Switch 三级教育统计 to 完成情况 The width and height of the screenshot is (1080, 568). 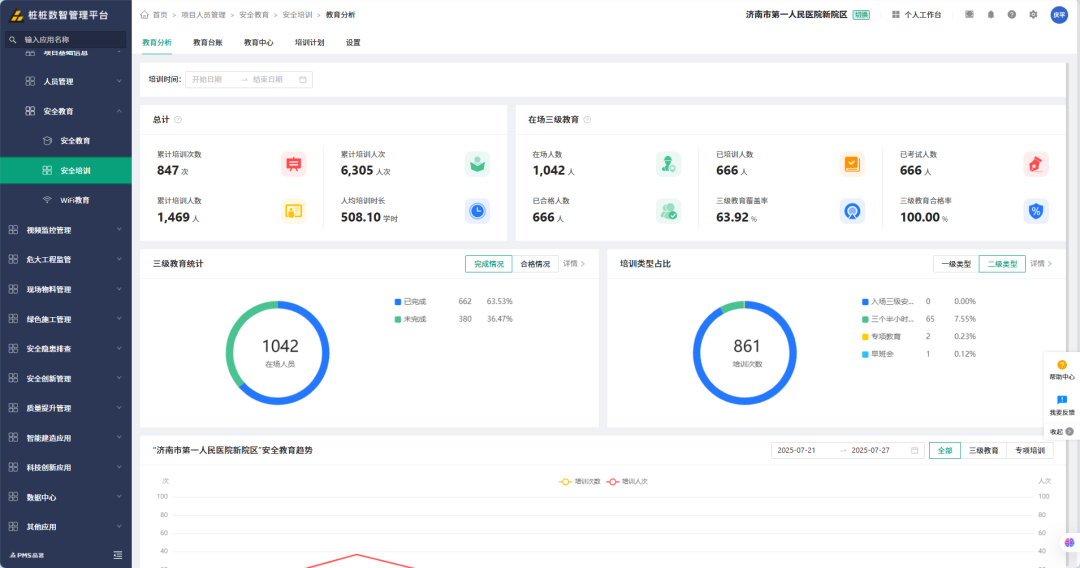pos(488,264)
